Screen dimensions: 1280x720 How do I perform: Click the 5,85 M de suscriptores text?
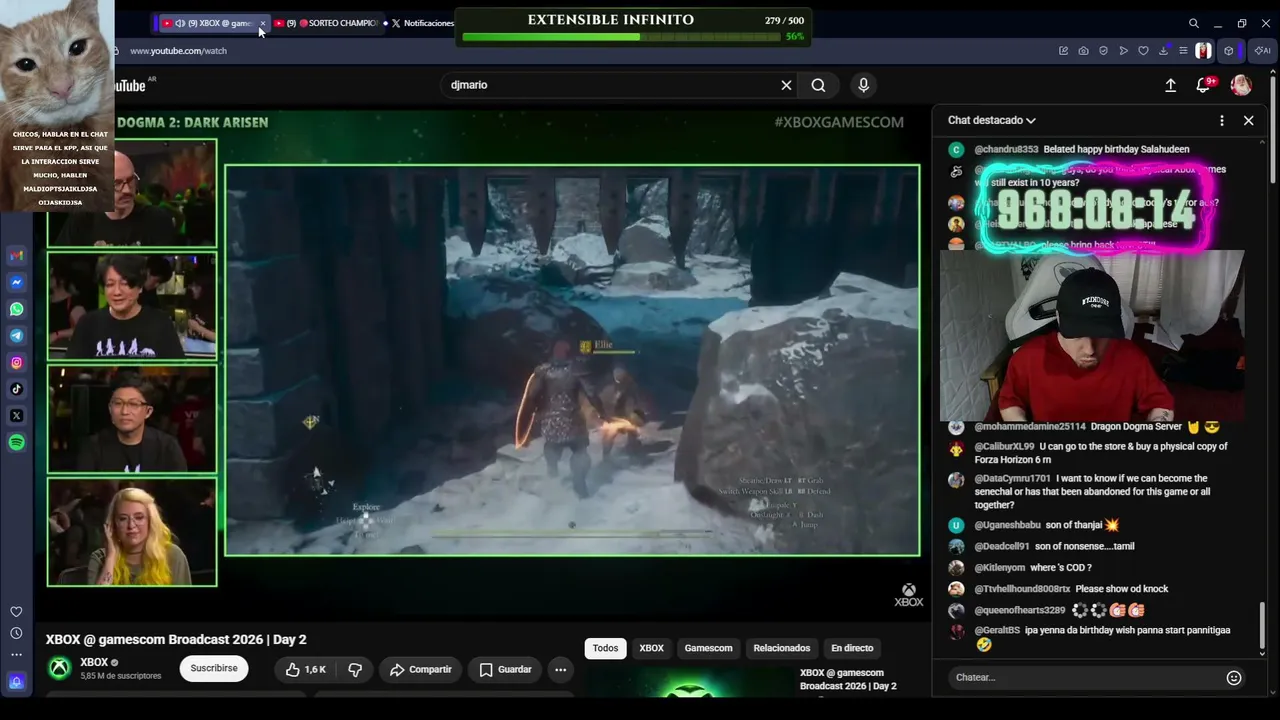point(121,676)
